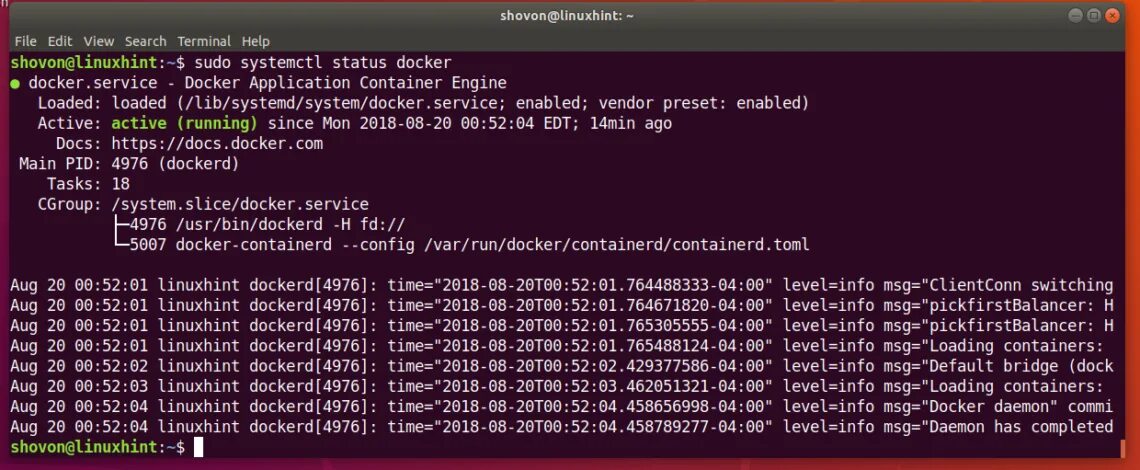1140x470 pixels.
Task: Click the sudo systemctl status docker command
Action: [x=323, y=63]
